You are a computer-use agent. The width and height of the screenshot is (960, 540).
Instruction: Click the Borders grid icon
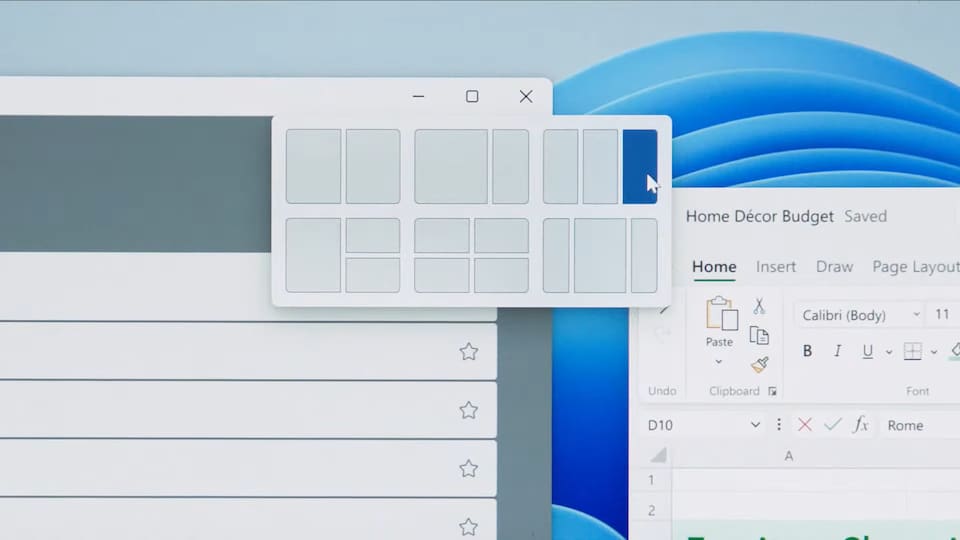(912, 351)
